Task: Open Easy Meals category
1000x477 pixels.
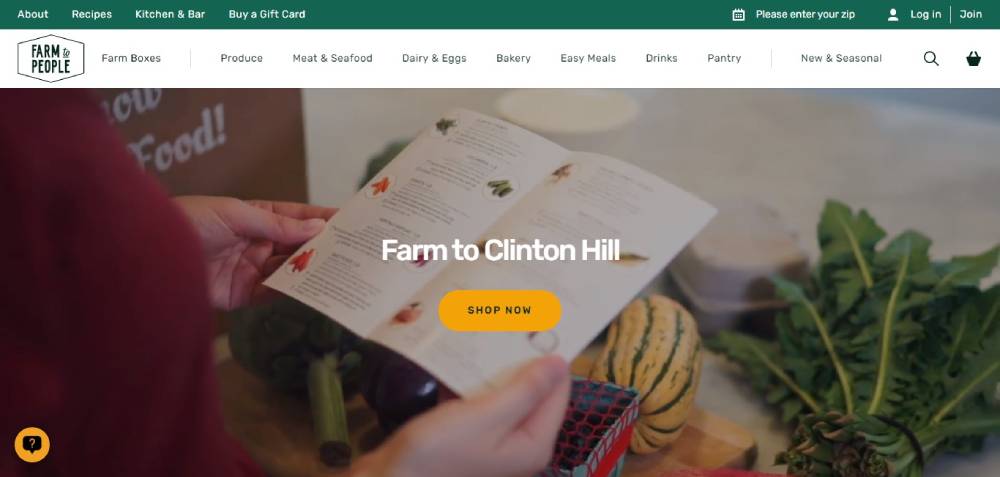Action: point(588,58)
